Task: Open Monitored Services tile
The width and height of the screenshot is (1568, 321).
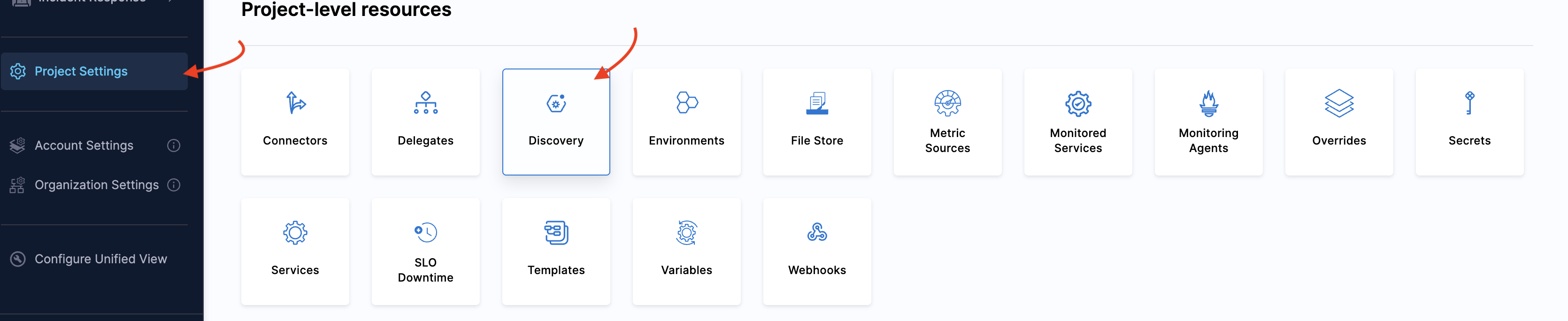Action: coord(1077,122)
